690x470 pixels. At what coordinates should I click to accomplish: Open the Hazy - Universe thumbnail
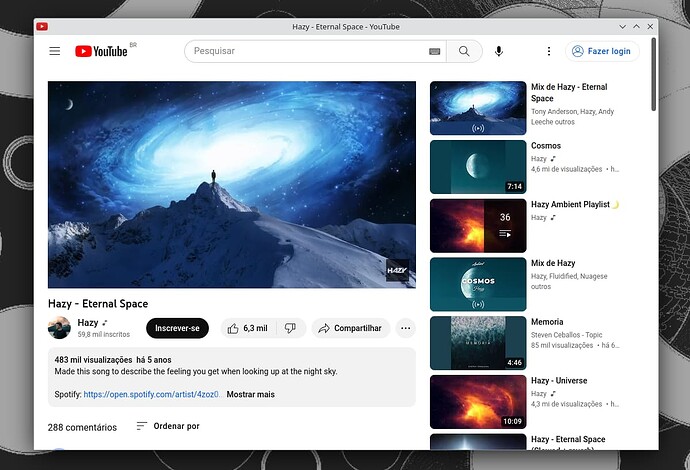pos(478,402)
